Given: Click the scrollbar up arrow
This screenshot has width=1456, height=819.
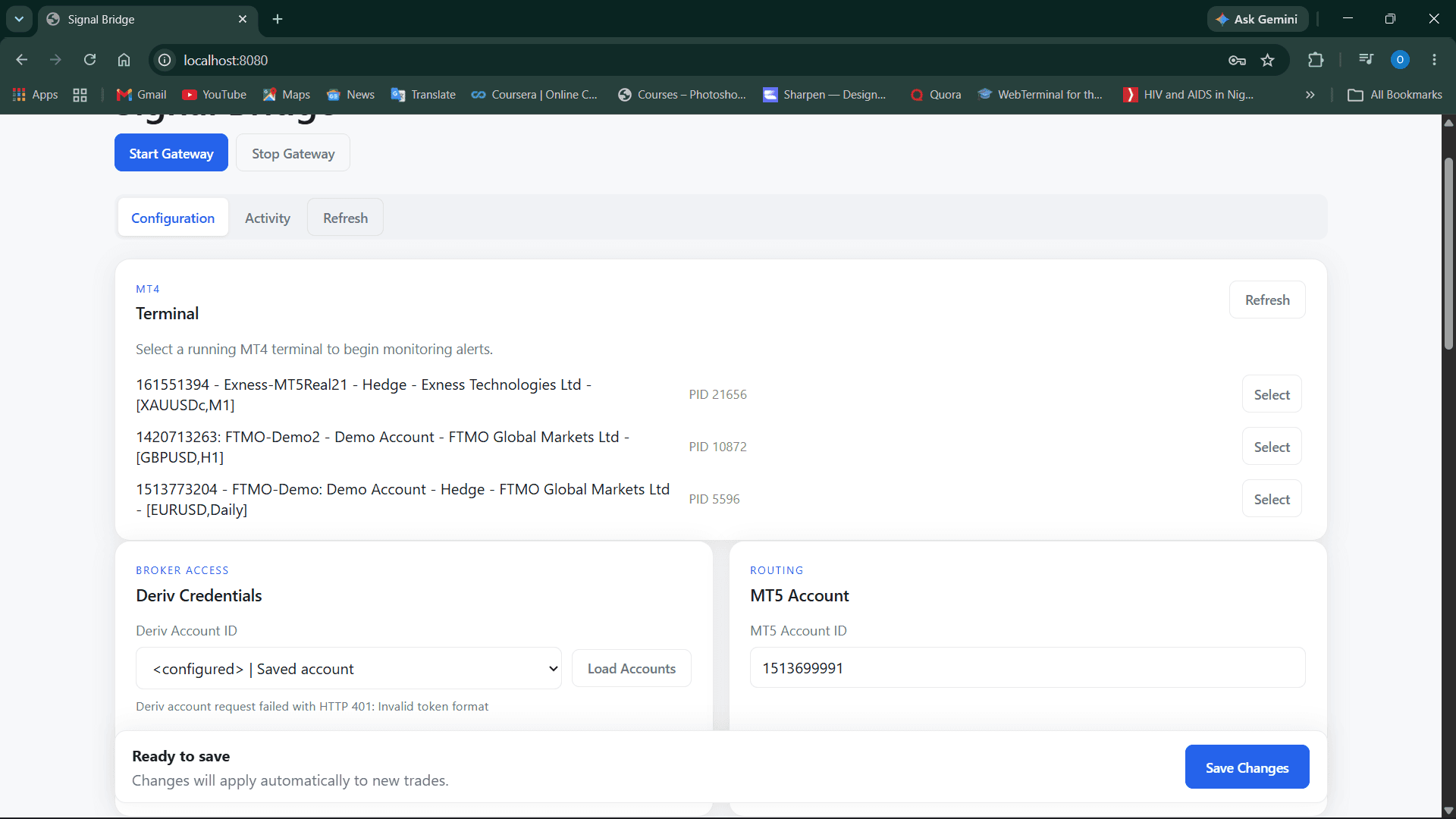Looking at the screenshot, I should click(1448, 122).
